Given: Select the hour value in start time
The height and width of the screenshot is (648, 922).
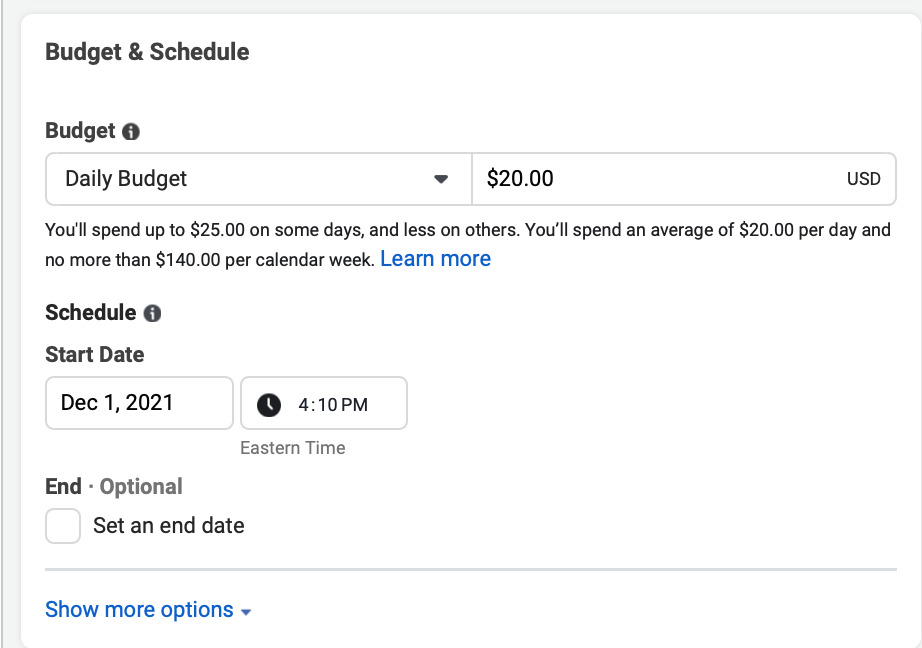Looking at the screenshot, I should coord(304,405).
